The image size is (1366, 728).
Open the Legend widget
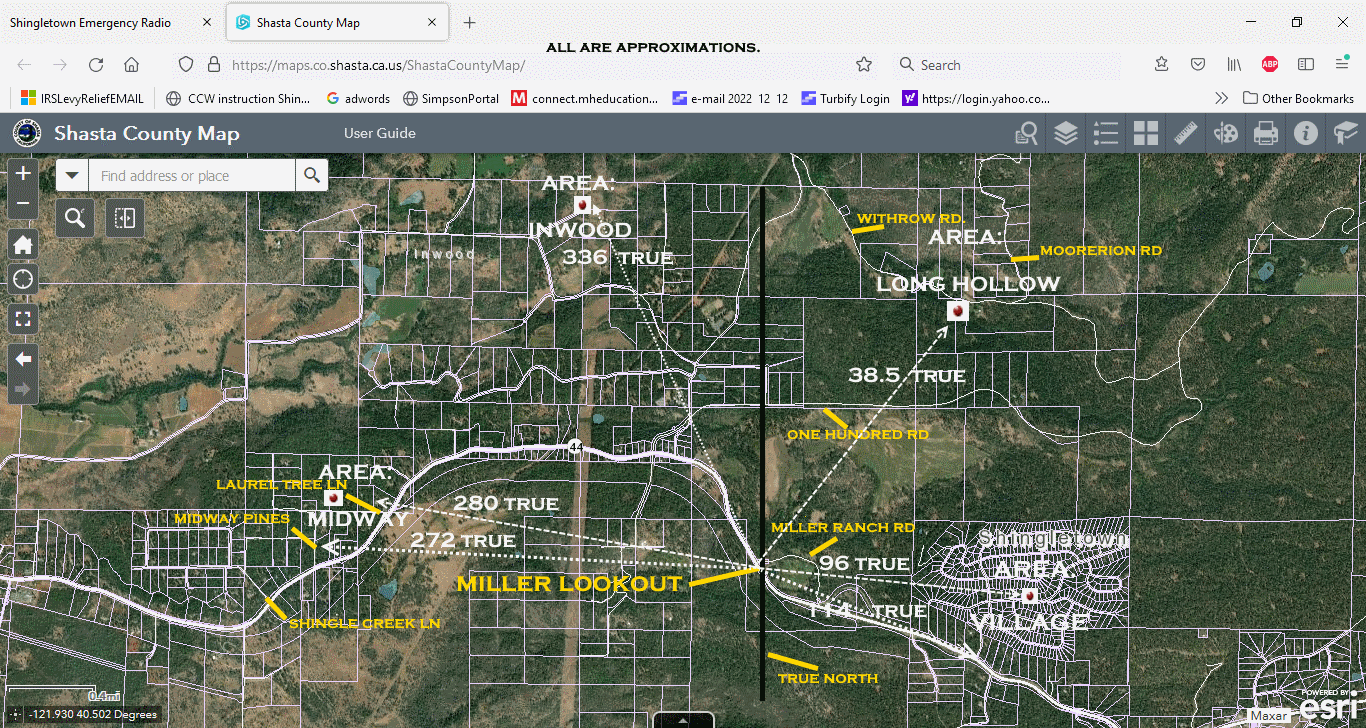(1105, 133)
